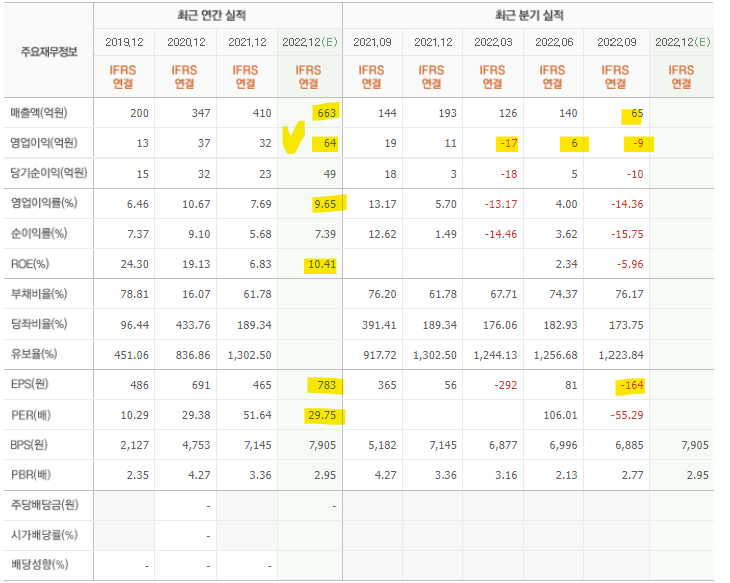Image resolution: width=730 pixels, height=583 pixels.
Task: Click the net profit value '49'
Action: coord(330,174)
